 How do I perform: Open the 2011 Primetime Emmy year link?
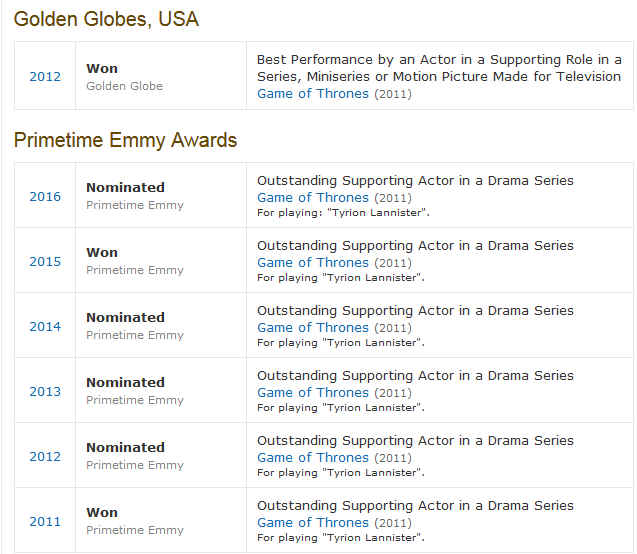pyautogui.click(x=45, y=522)
